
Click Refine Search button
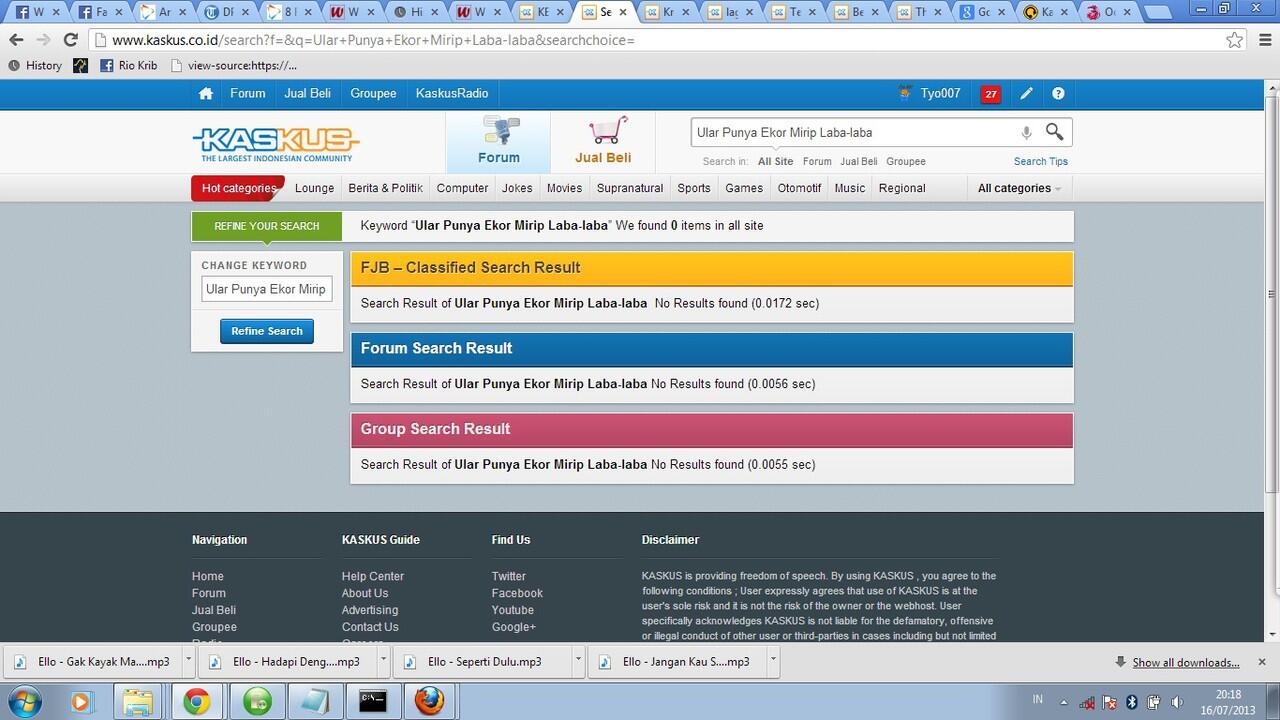coord(267,331)
